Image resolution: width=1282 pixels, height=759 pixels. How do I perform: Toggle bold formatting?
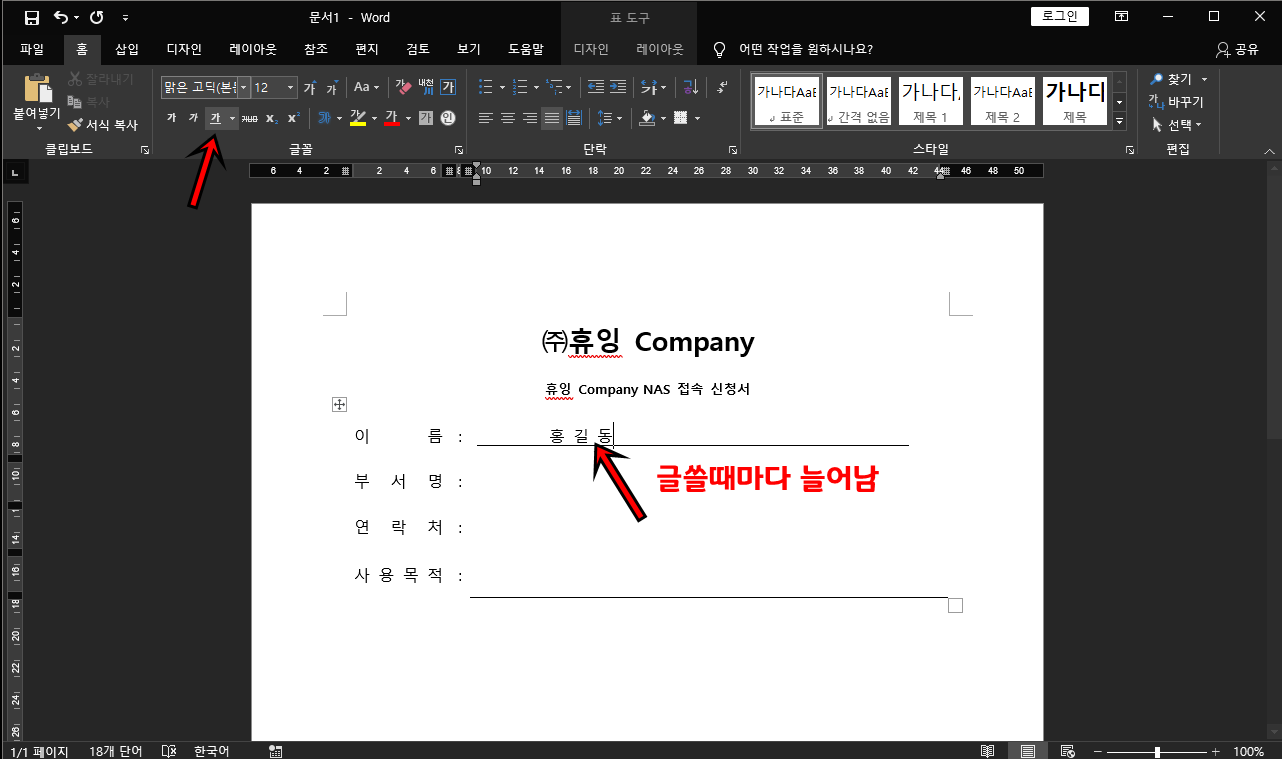pos(171,118)
